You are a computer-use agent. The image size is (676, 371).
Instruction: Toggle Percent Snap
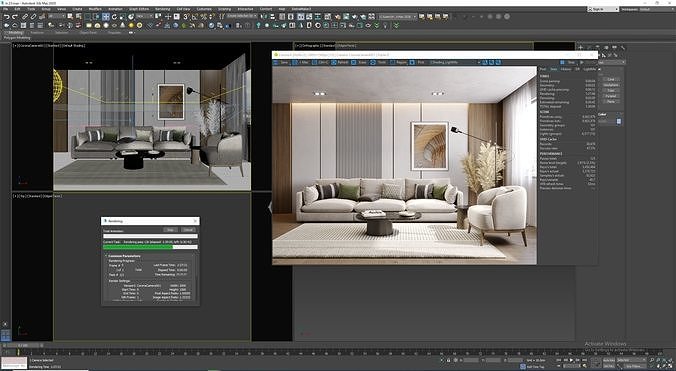pos(203,17)
